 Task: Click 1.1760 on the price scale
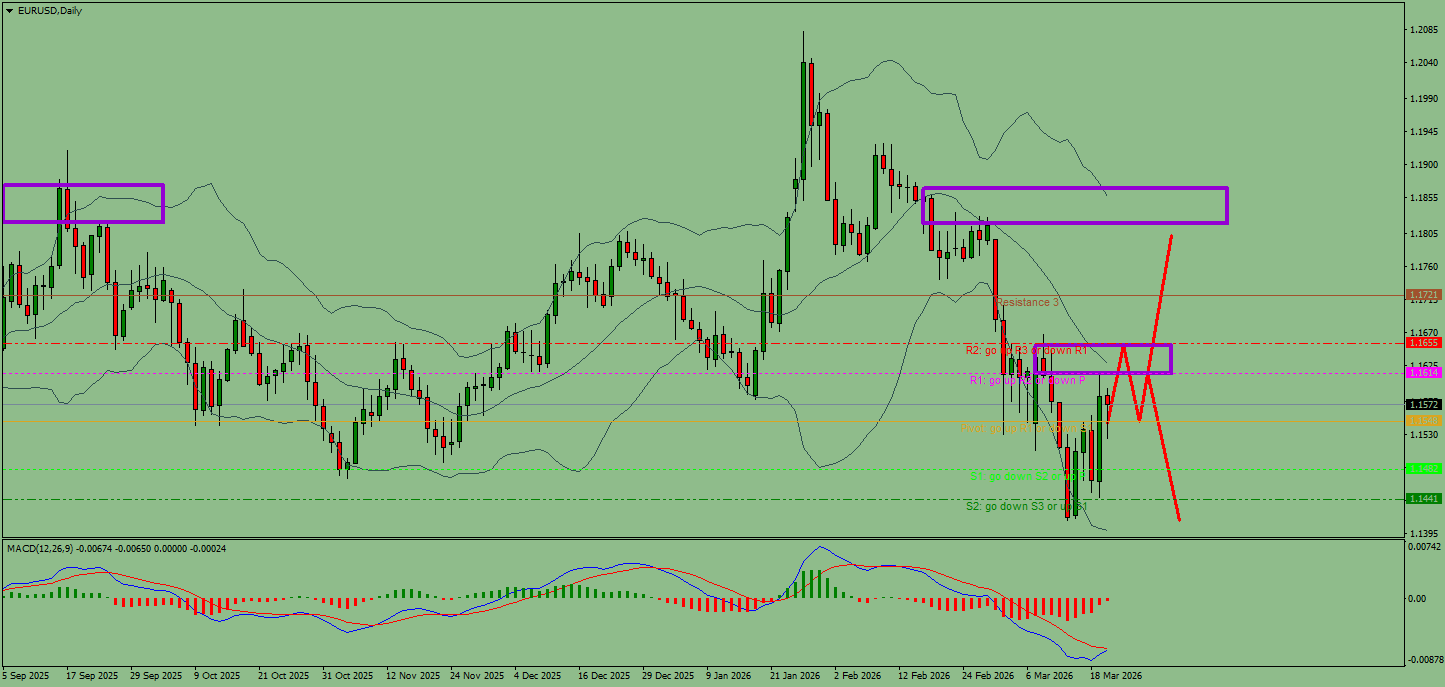pyautogui.click(x=1423, y=267)
